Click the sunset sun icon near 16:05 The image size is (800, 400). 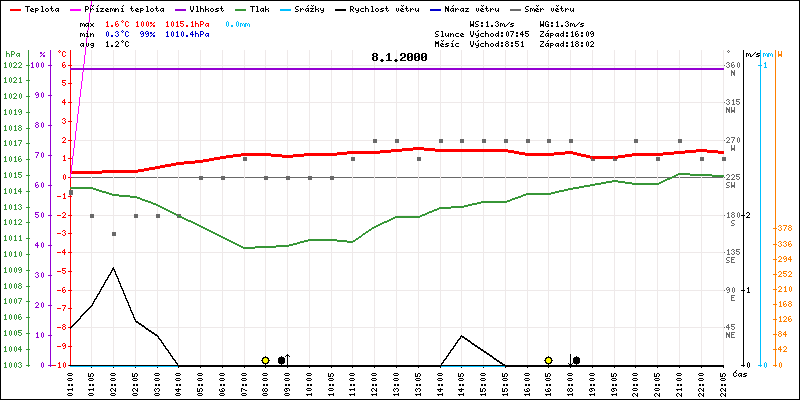(x=549, y=360)
